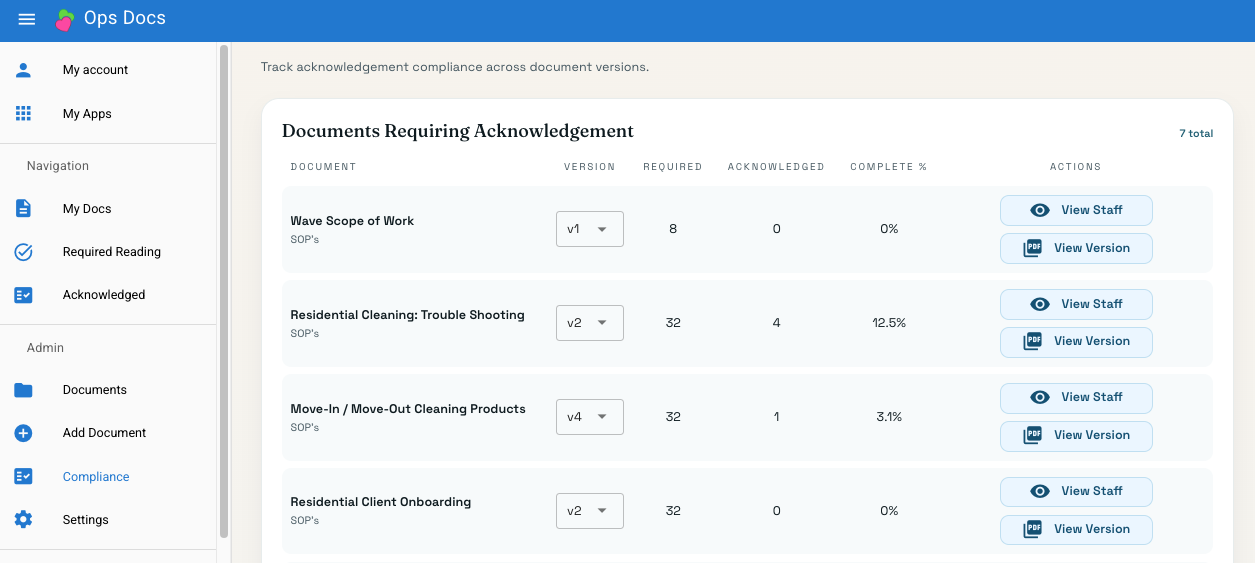The width and height of the screenshot is (1255, 563).
Task: Click the 'Documents Requiring Acknowledgement' heading
Action: tap(458, 131)
